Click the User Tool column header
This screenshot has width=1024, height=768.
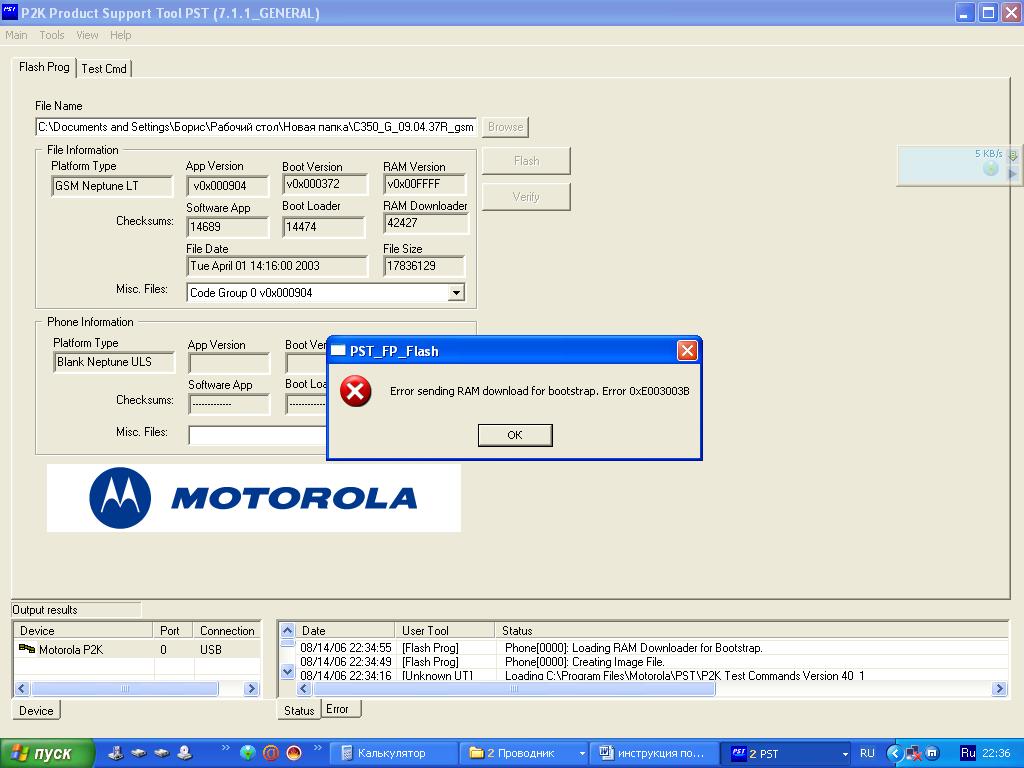tap(445, 631)
